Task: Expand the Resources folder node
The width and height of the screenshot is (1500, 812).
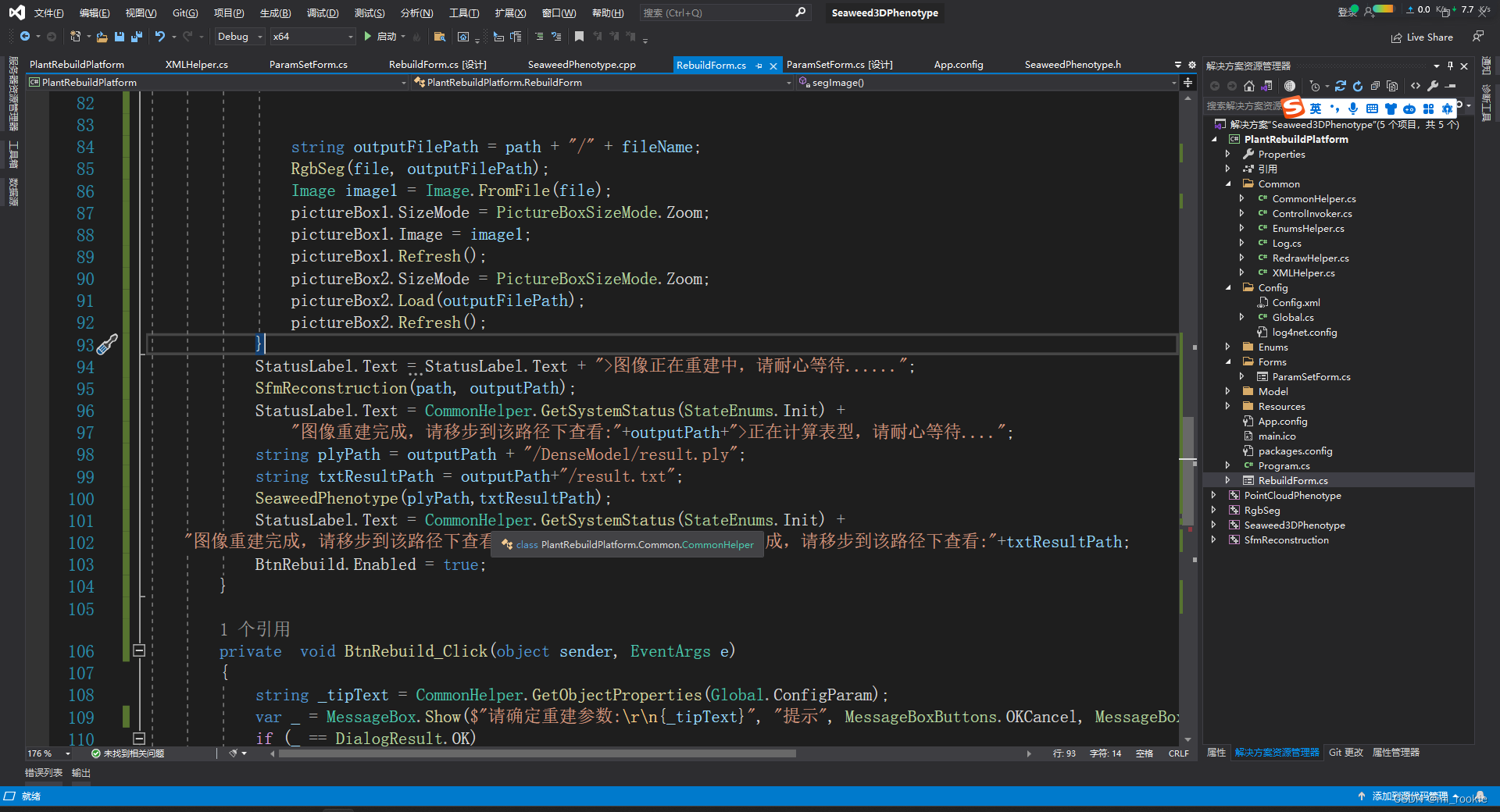Action: tap(1228, 406)
